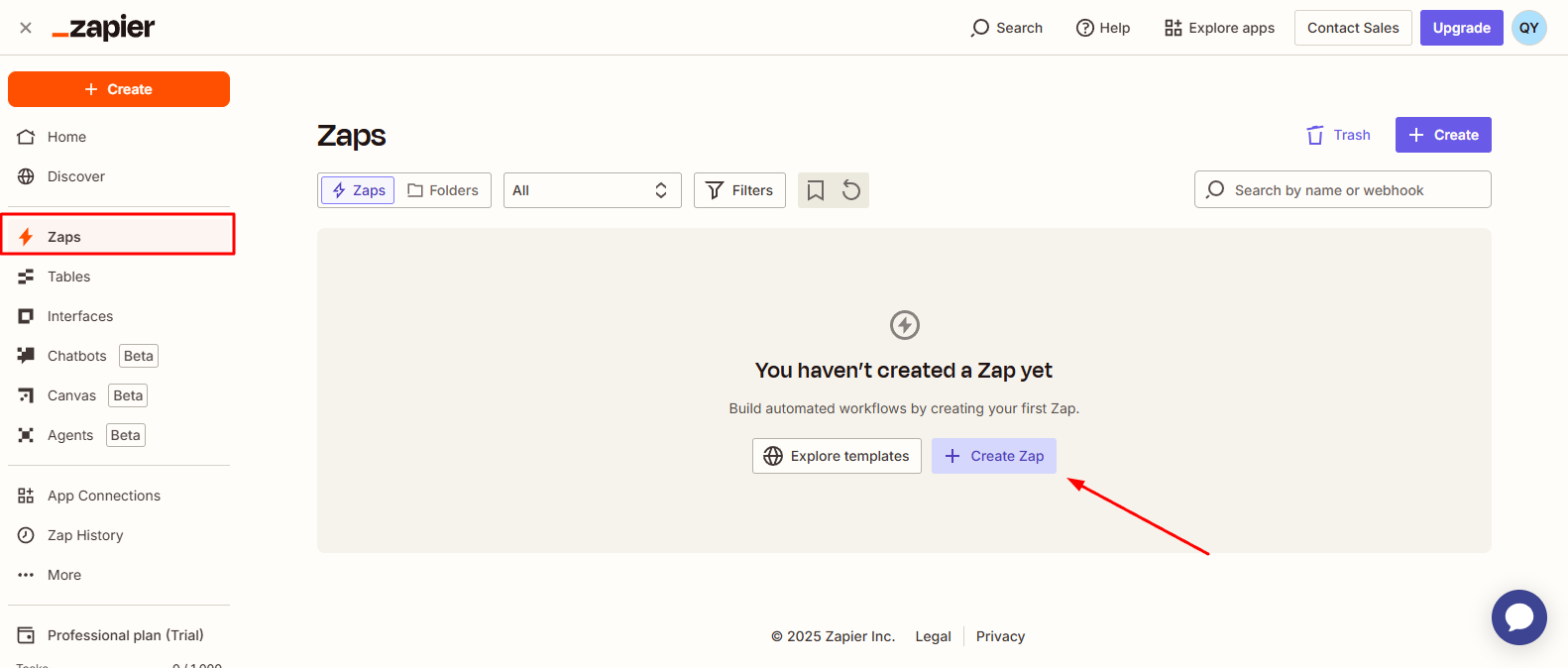Open the Trash link
Image resolution: width=1568 pixels, height=668 pixels.
pyautogui.click(x=1339, y=135)
